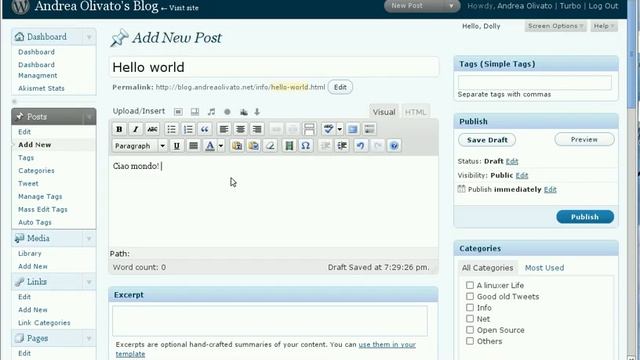
Task: Open the spellchecker language dropdown arrow
Action: tap(340, 129)
